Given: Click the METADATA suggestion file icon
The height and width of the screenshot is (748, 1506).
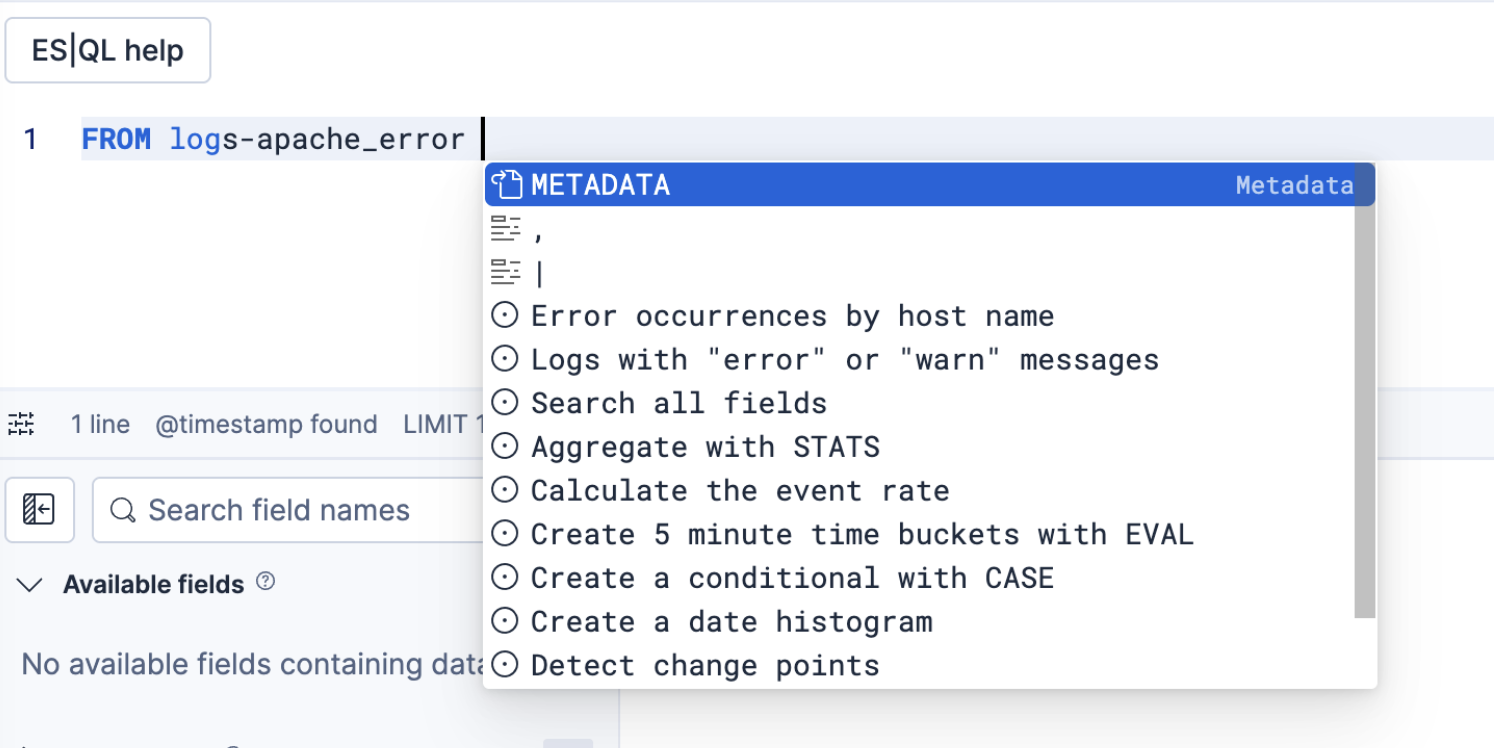Looking at the screenshot, I should click(x=507, y=185).
